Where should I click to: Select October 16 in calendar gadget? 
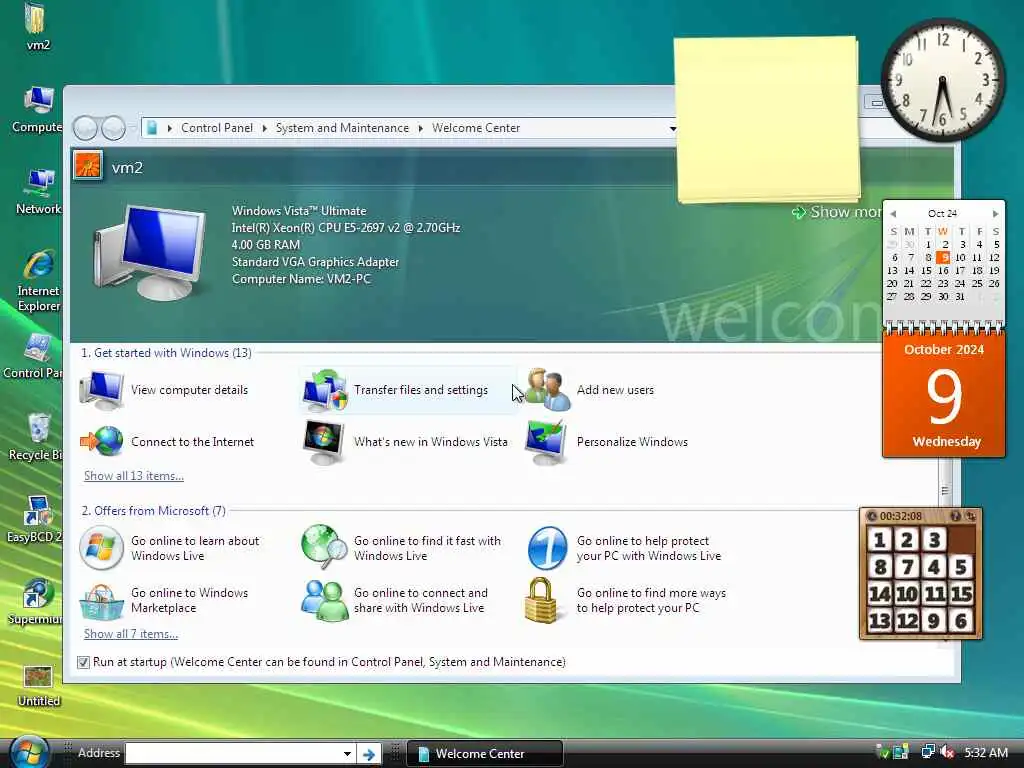point(943,270)
